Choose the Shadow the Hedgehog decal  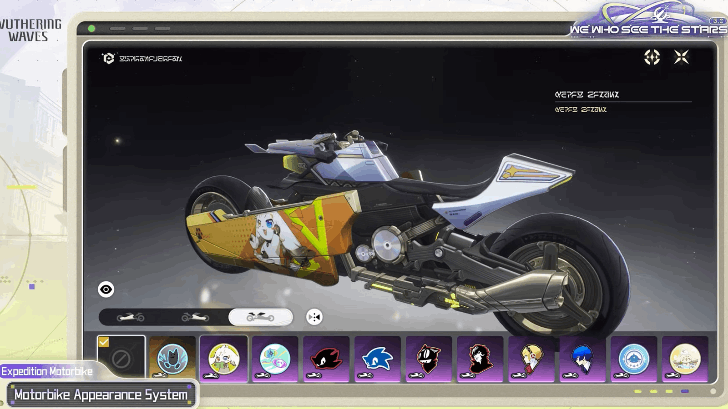[x=326, y=357]
